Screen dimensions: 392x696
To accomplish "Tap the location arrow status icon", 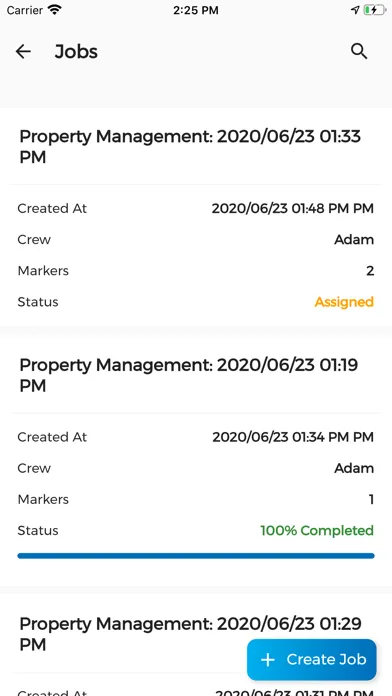I will (355, 10).
